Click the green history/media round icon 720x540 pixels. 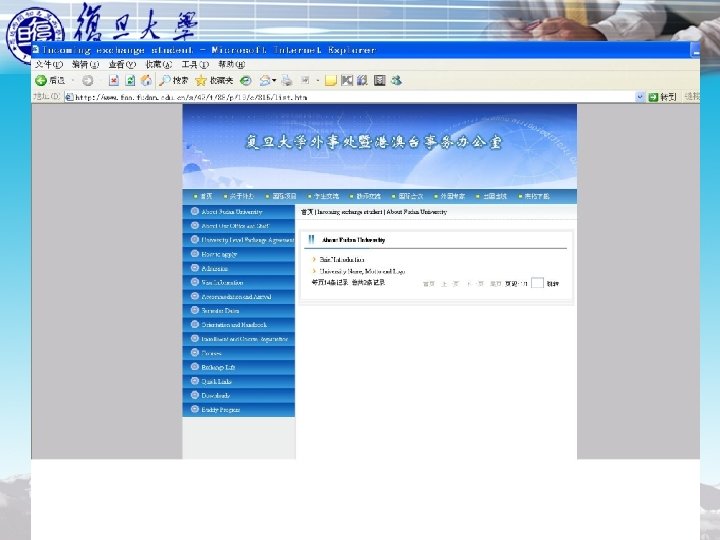click(246, 81)
